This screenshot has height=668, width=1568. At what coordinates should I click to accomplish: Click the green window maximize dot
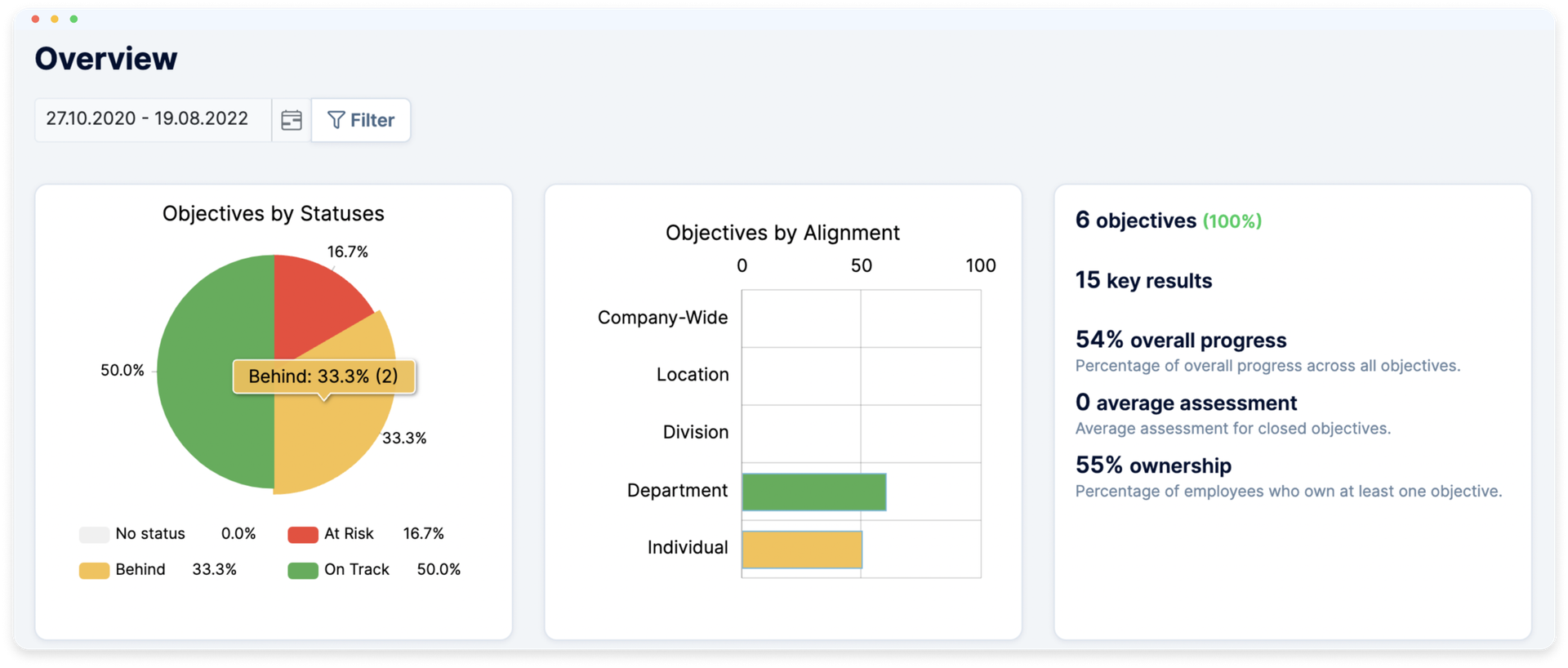[73, 19]
